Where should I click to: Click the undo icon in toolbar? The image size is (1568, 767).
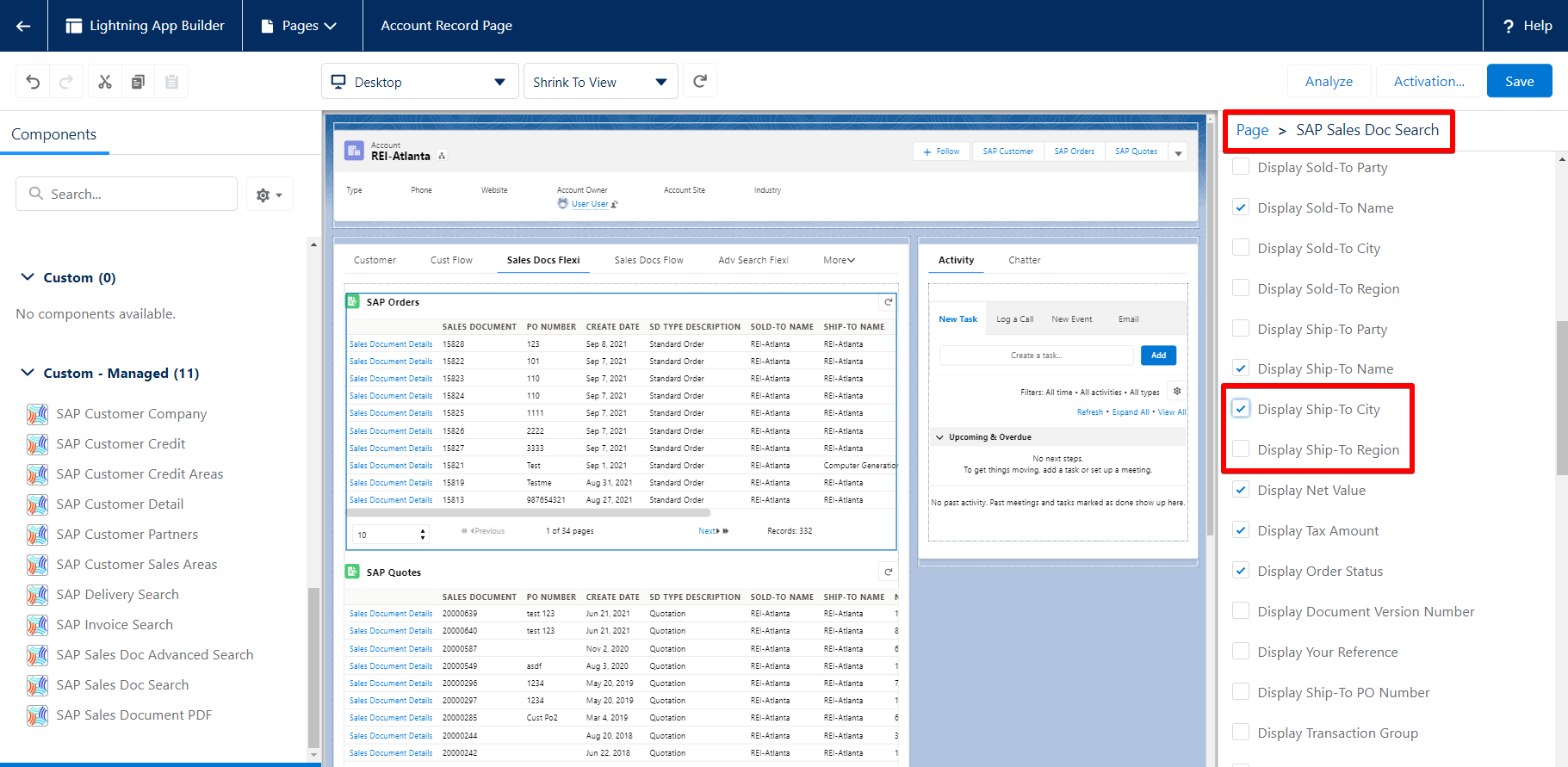click(33, 82)
